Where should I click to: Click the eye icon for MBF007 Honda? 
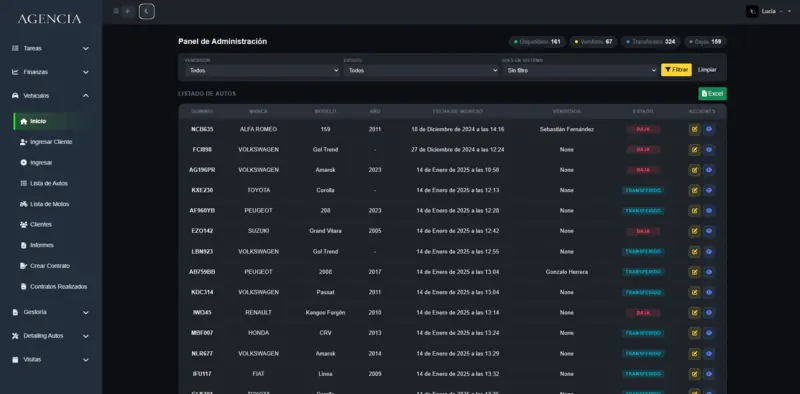coord(709,333)
